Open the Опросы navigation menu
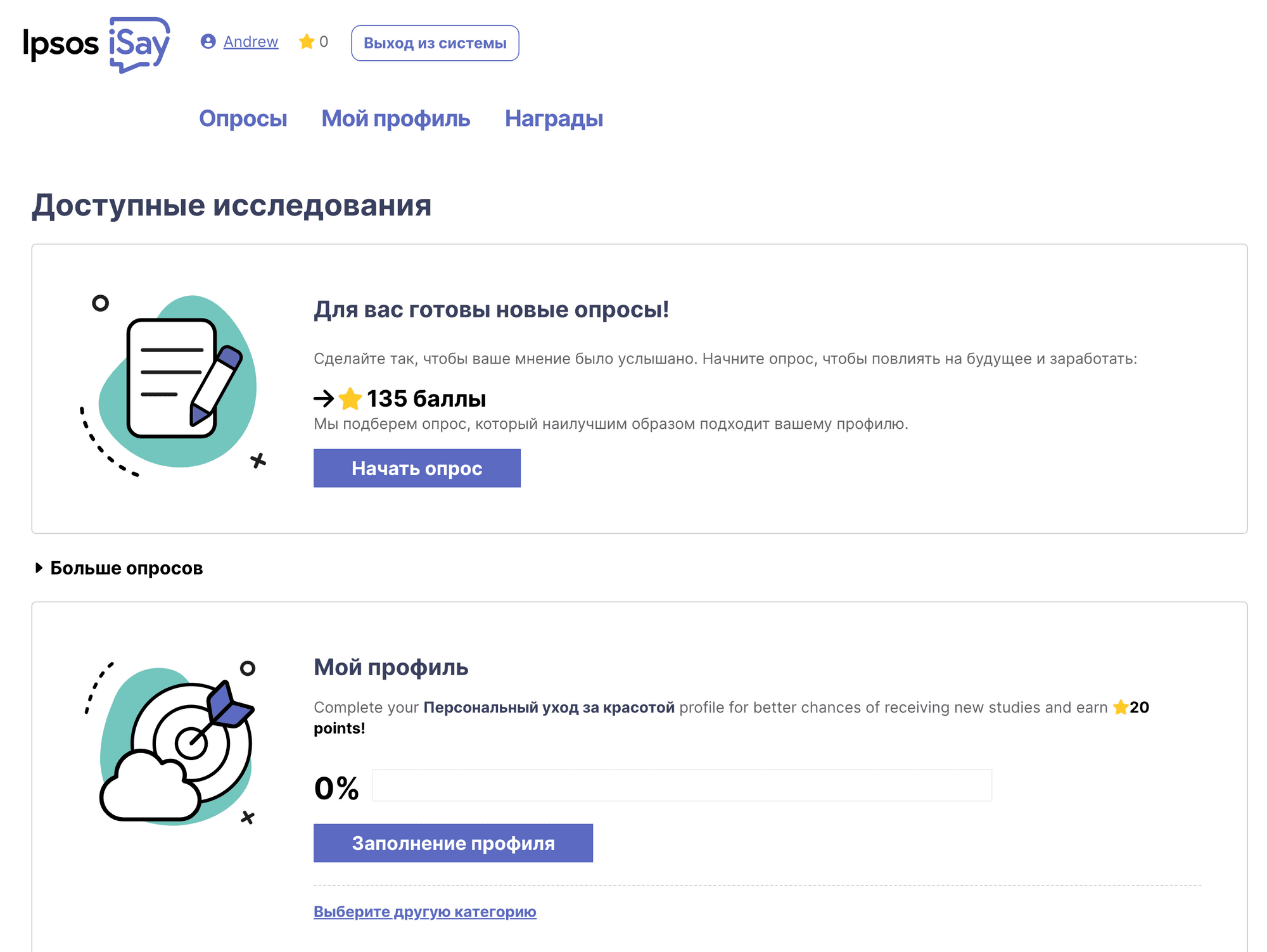The image size is (1267, 952). [x=244, y=118]
